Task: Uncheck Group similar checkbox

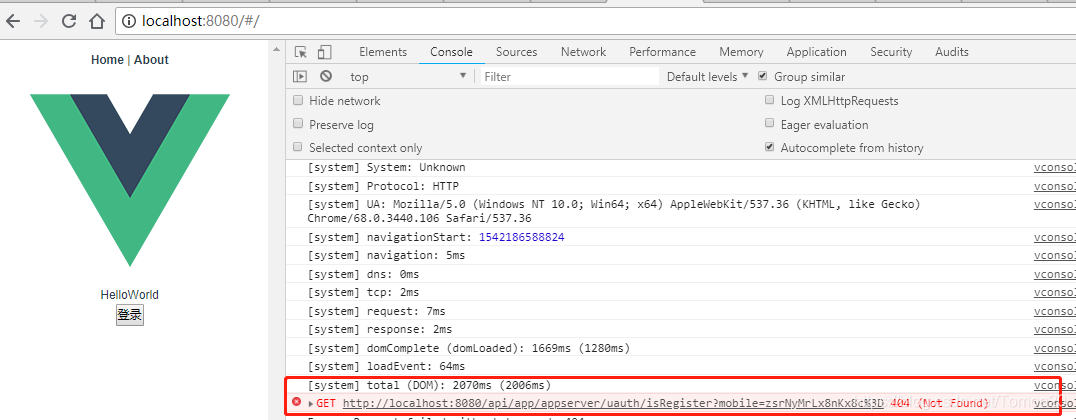Action: [762, 76]
